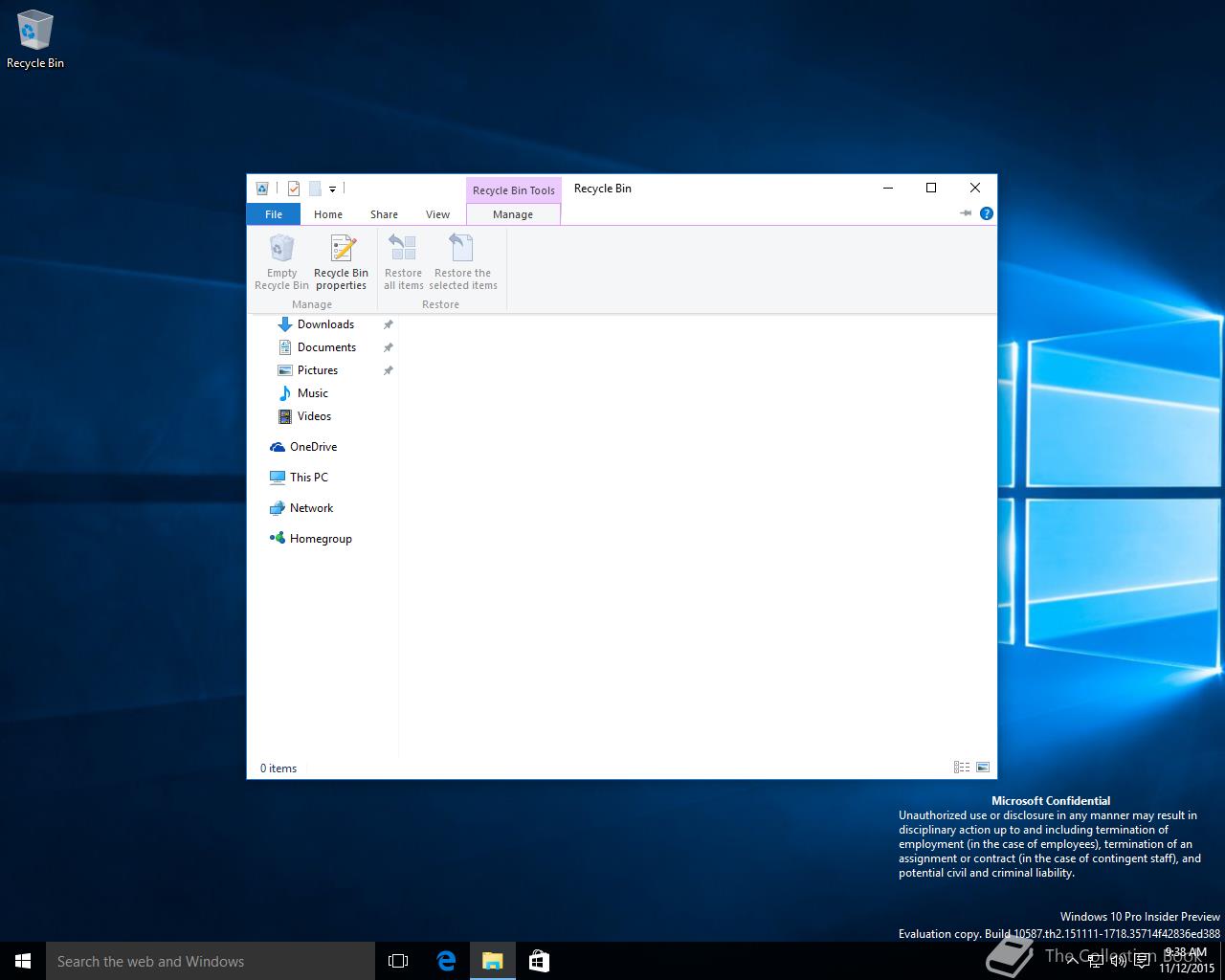This screenshot has height=980, width=1225.
Task: Open the Share ribbon tab
Action: 384,214
